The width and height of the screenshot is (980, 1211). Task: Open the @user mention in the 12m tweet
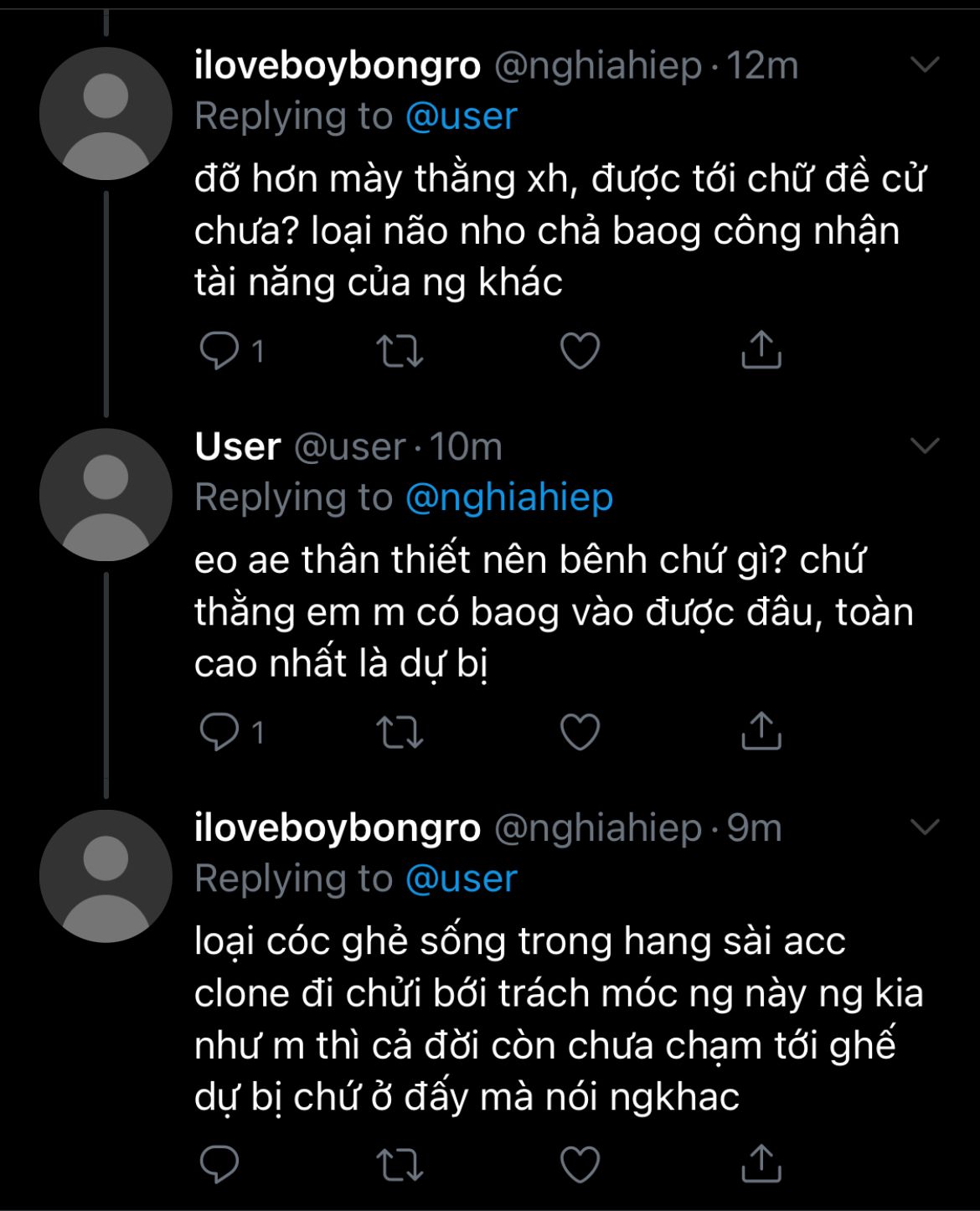(x=461, y=116)
